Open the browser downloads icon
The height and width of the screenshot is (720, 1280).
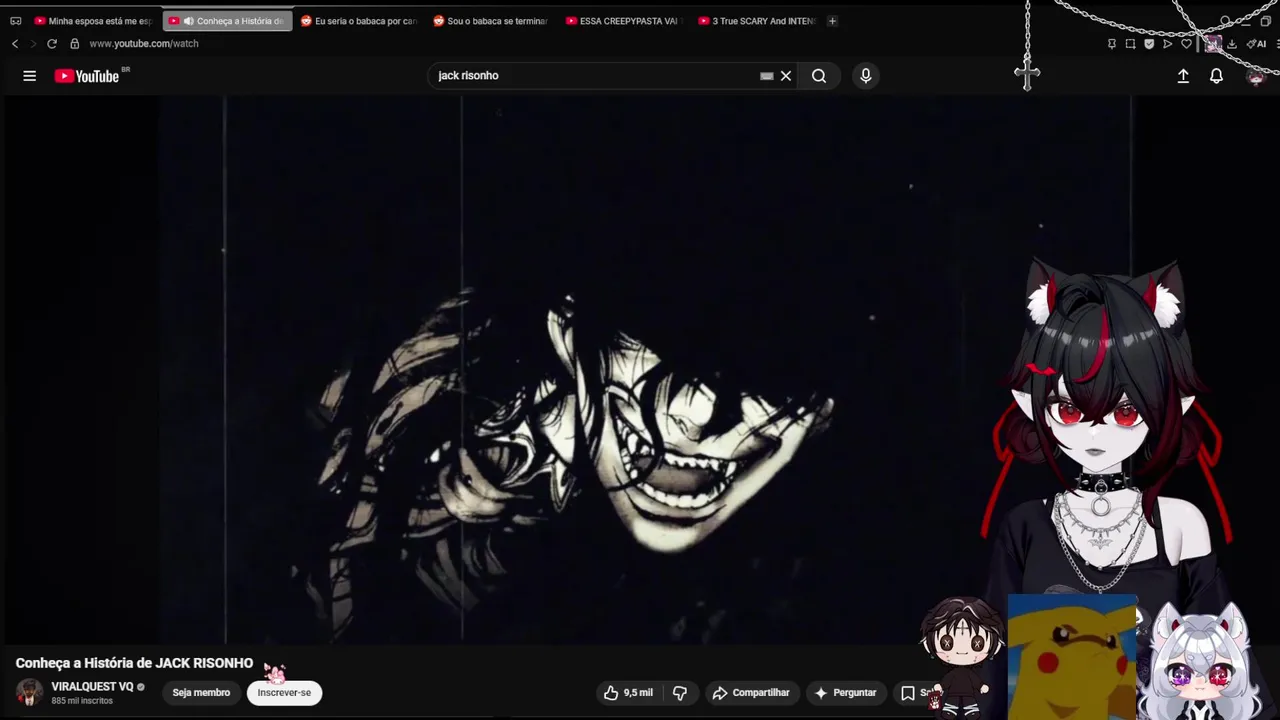(1232, 44)
